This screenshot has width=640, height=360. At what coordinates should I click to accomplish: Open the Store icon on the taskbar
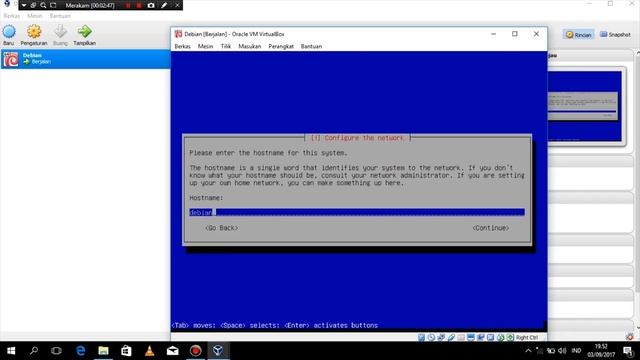pyautogui.click(x=126, y=351)
